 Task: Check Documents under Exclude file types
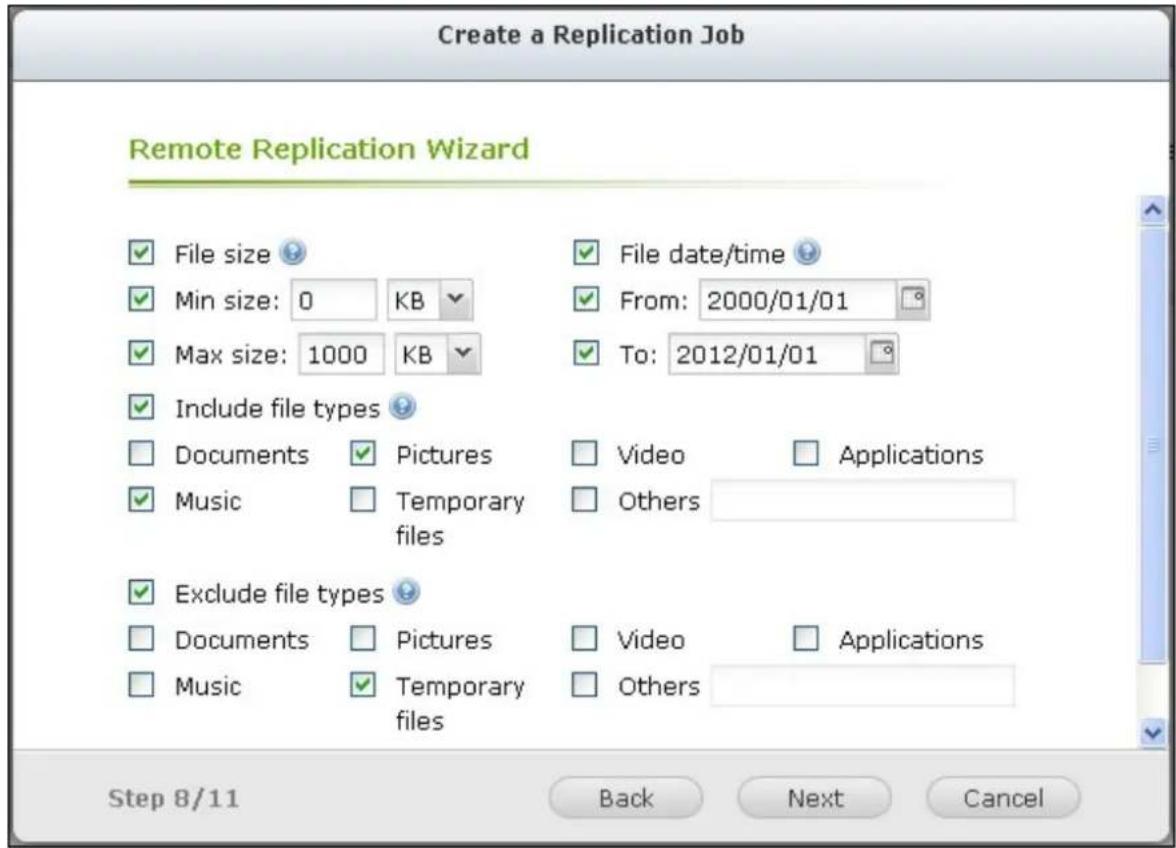coord(141,639)
